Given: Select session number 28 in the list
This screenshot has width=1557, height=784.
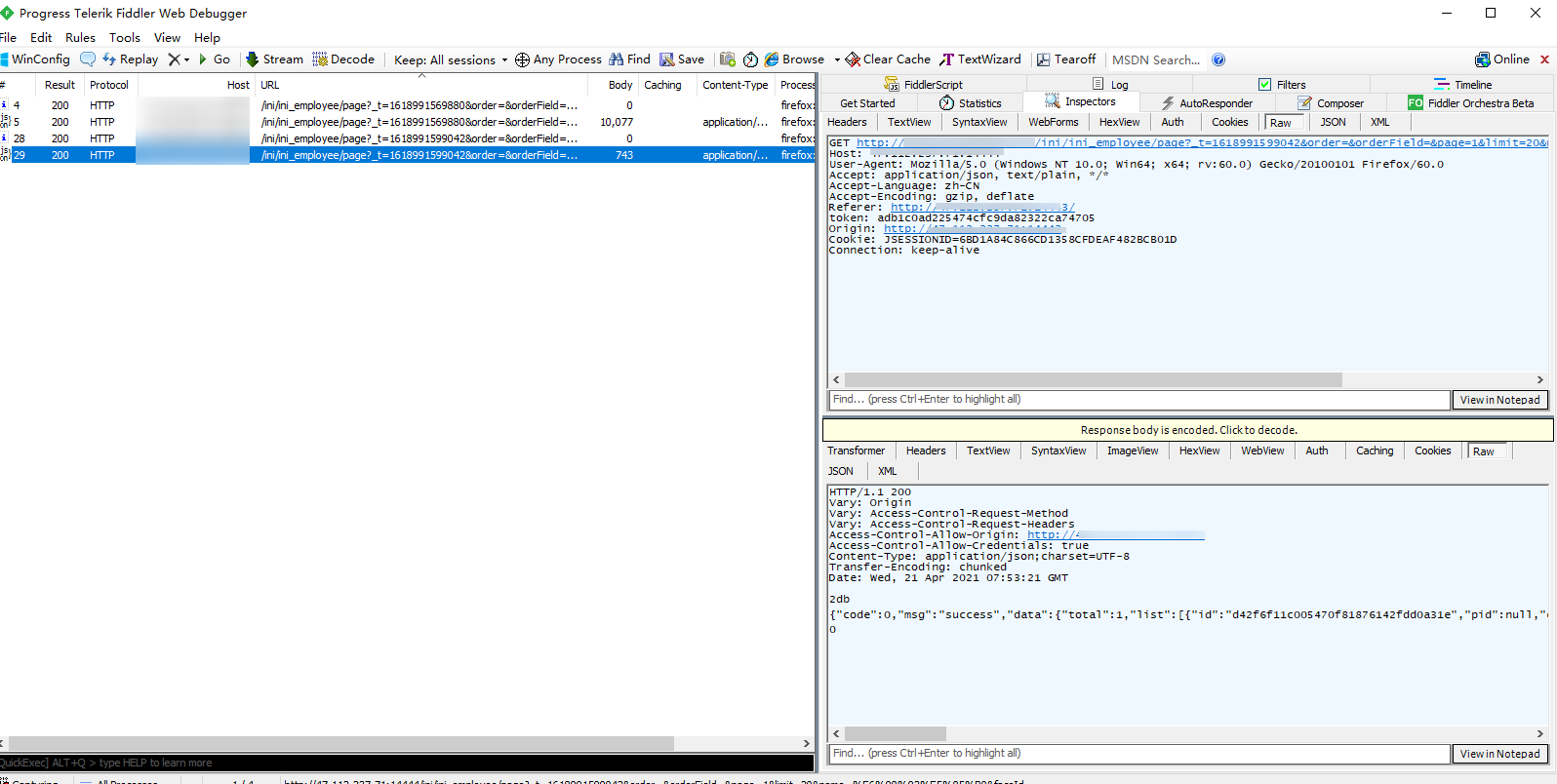Looking at the screenshot, I should click(408, 138).
